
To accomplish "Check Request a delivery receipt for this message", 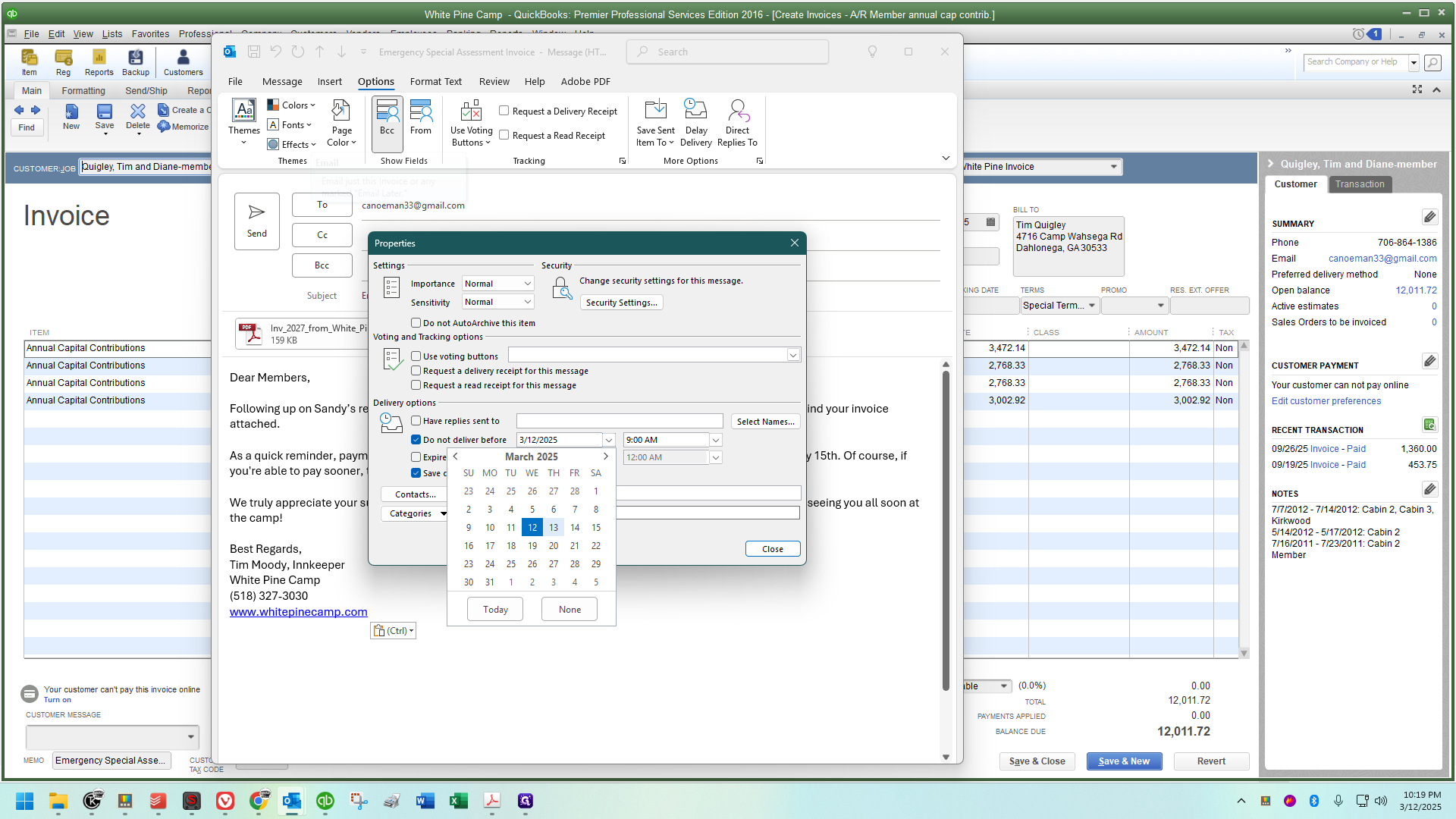I will pyautogui.click(x=416, y=371).
